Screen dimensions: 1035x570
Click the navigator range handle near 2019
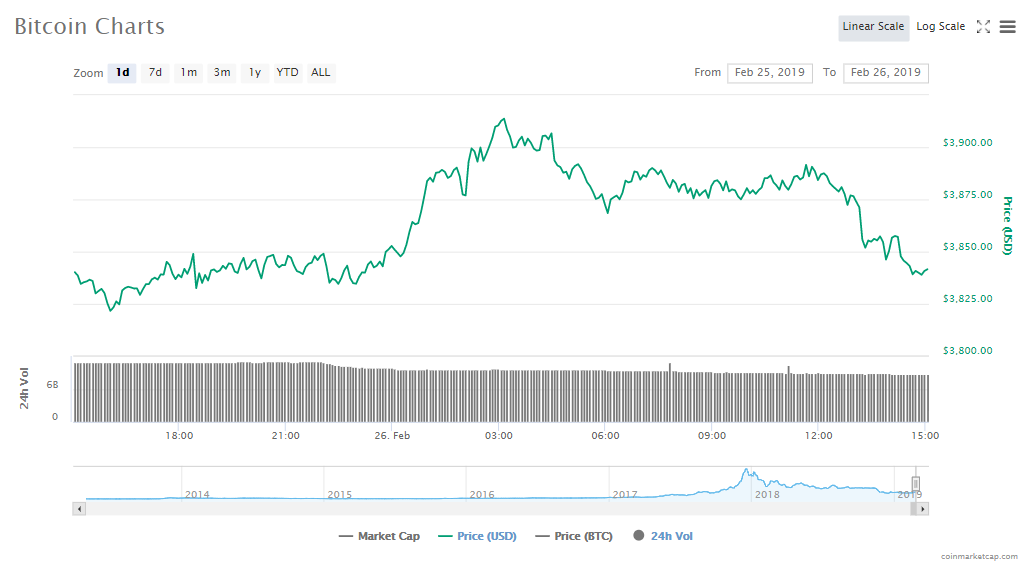[x=915, y=484]
